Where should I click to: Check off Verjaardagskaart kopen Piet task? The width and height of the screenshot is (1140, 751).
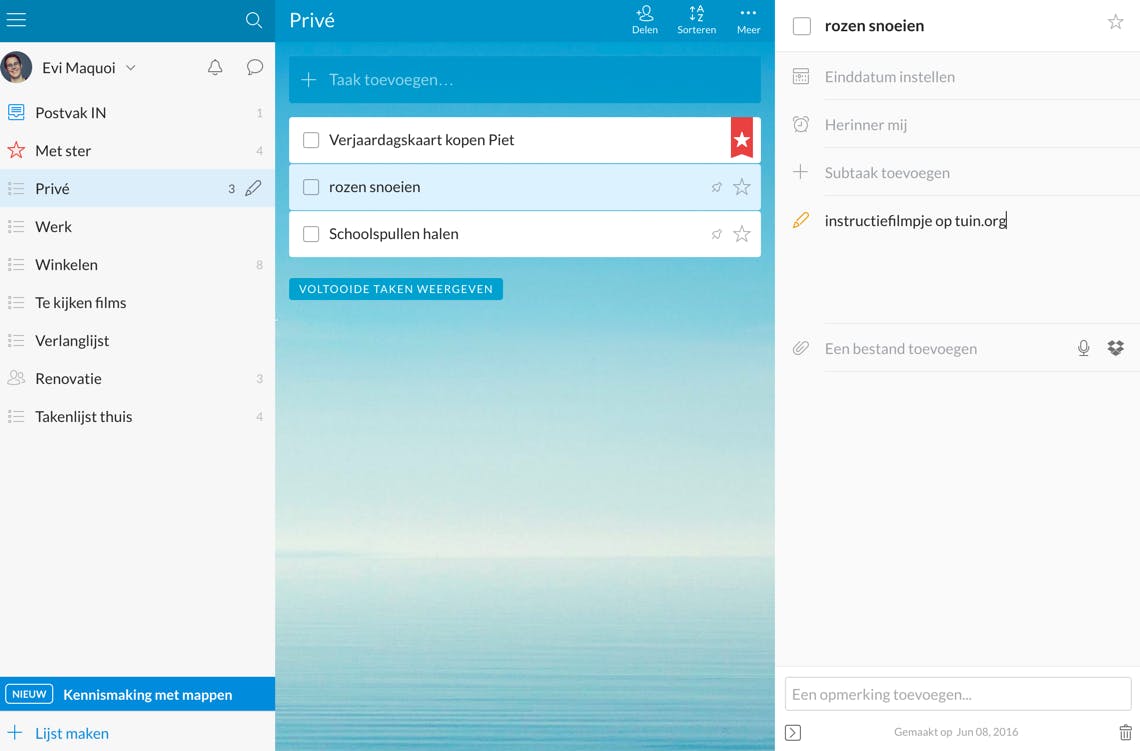[311, 140]
